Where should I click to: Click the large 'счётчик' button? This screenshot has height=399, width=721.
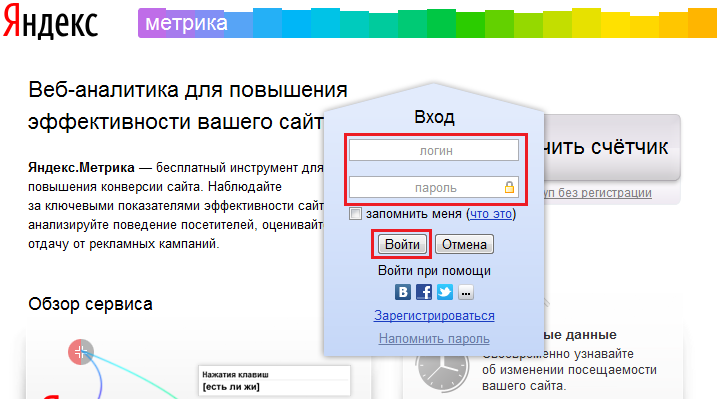point(612,147)
